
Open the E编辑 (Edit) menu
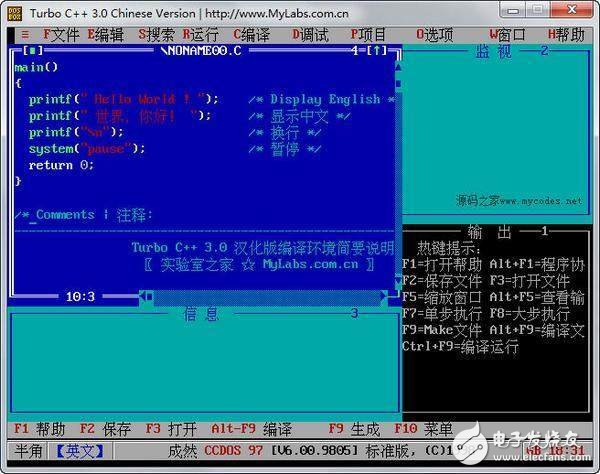[x=106, y=35]
